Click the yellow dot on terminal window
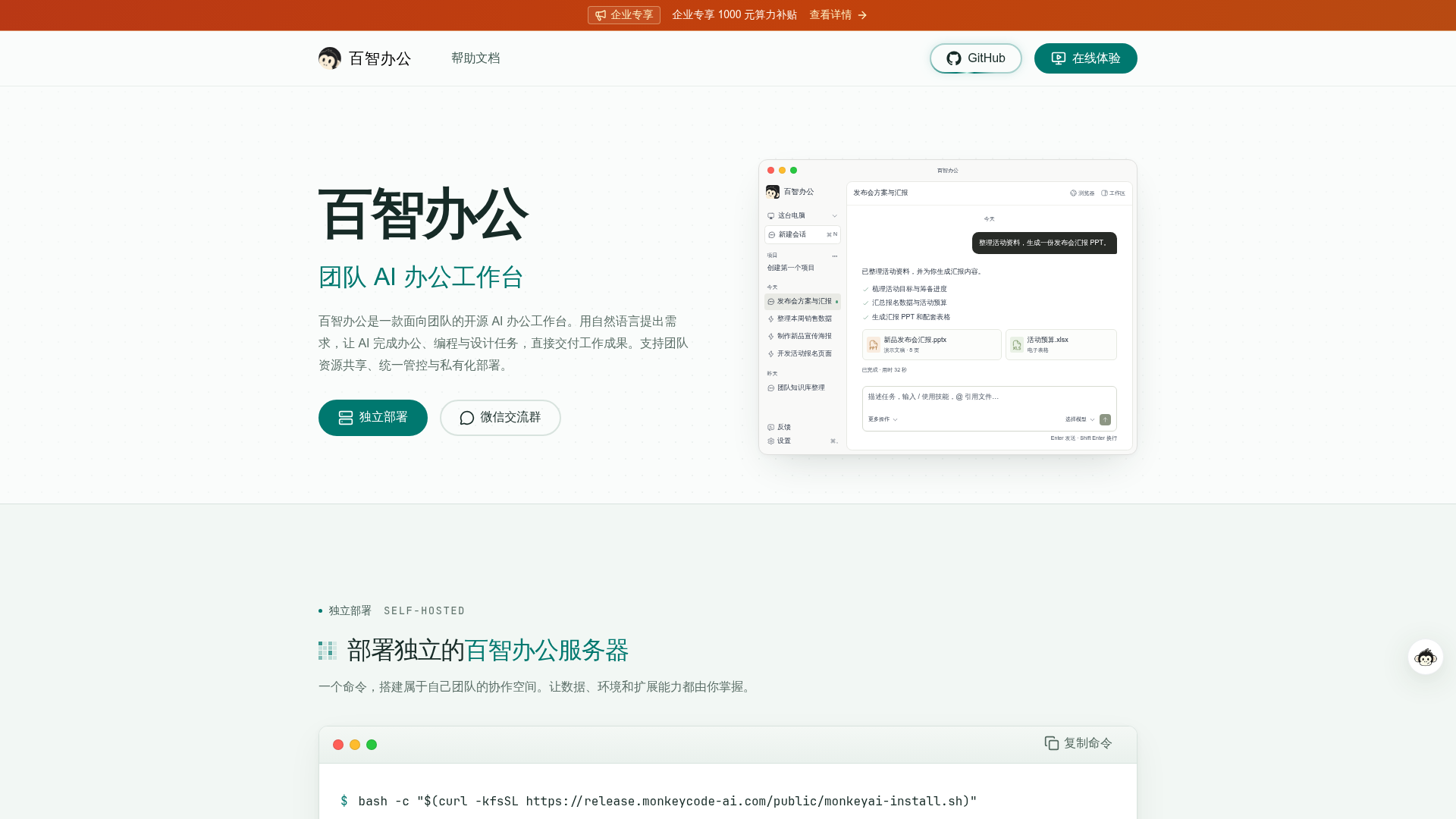 point(355,745)
